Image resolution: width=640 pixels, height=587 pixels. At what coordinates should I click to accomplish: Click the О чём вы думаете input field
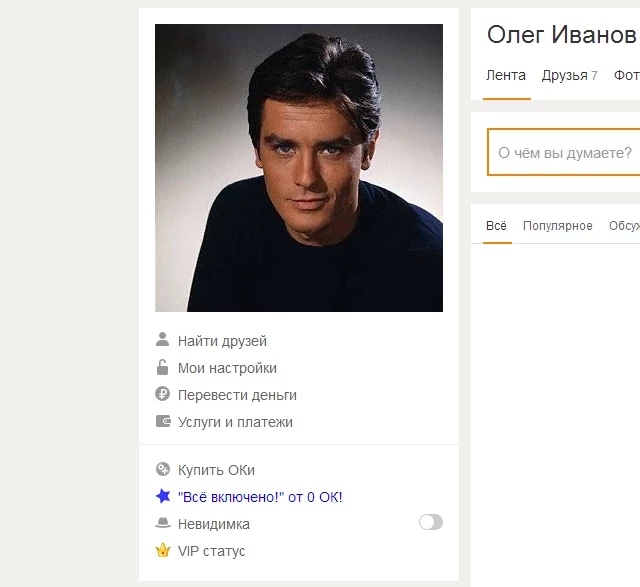click(x=564, y=152)
